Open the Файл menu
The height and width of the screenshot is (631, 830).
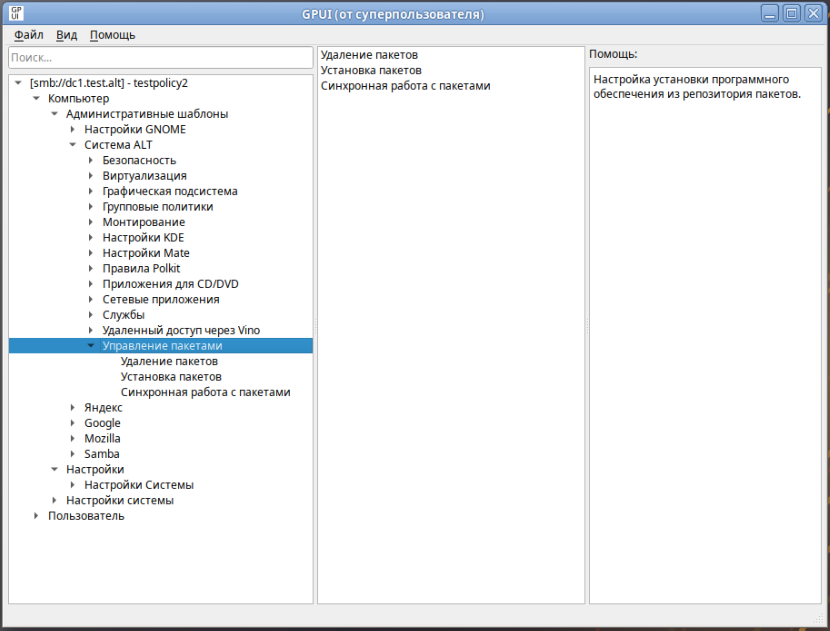pos(29,35)
